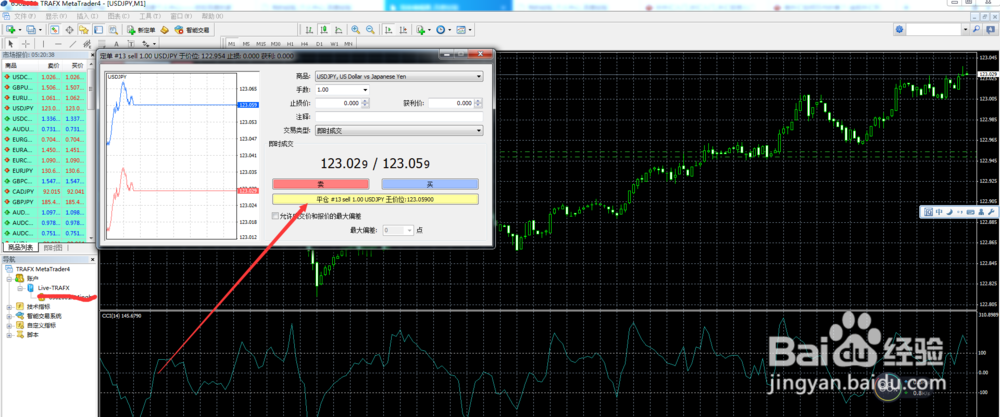The image size is (1000, 417).
Task: Open the profiles toolbar icon
Action: tap(31, 29)
